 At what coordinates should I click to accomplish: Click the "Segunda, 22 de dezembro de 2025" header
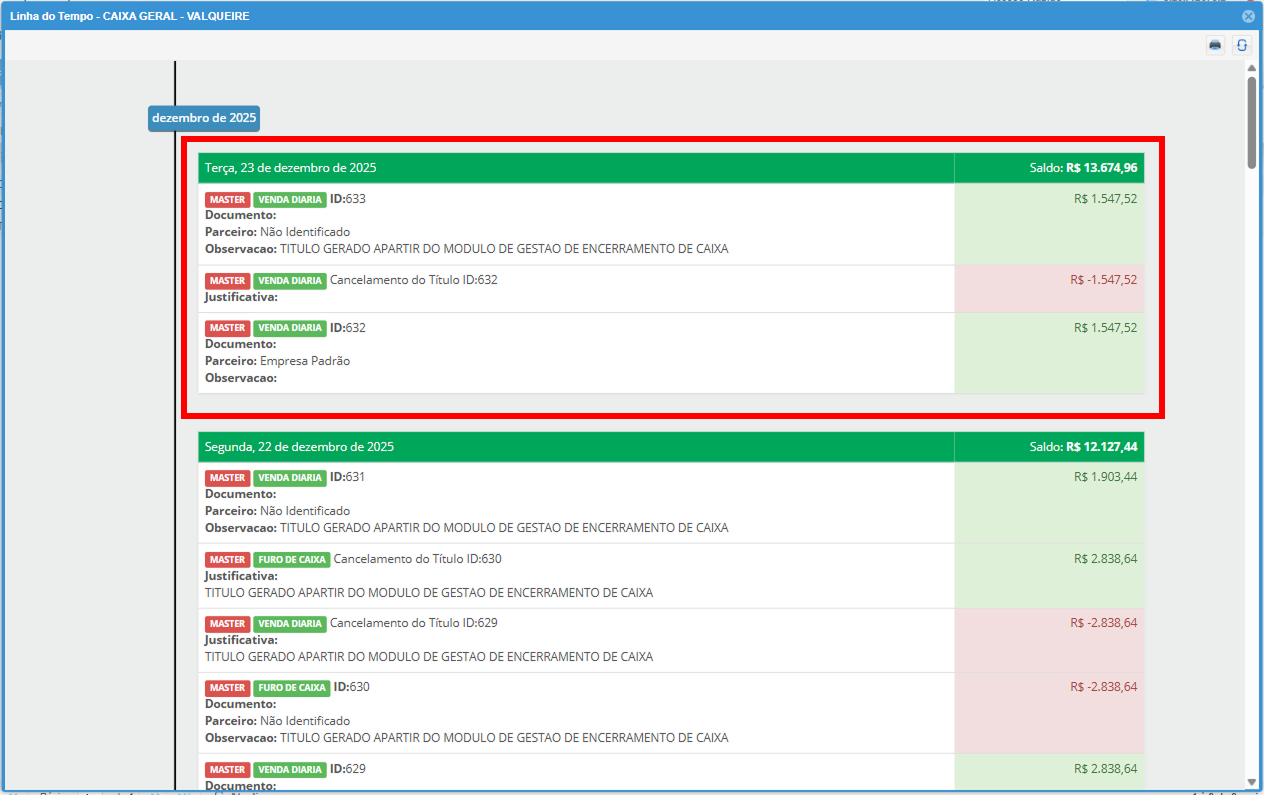pos(299,447)
